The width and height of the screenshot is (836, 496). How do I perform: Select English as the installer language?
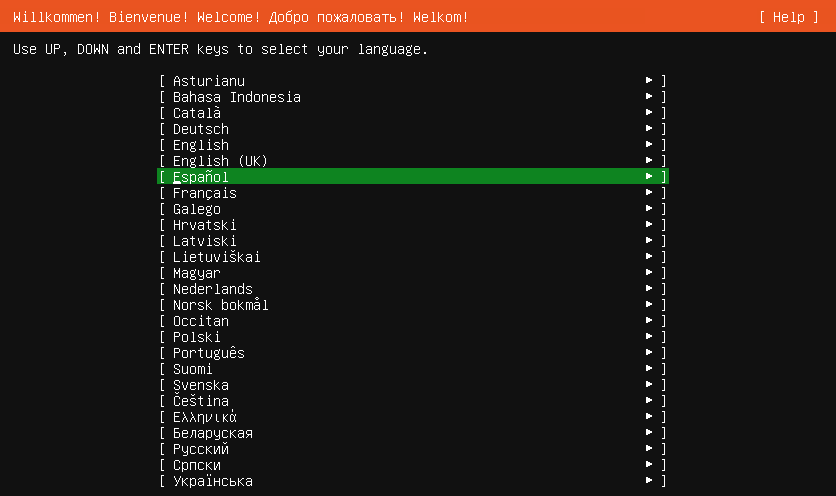coord(413,145)
